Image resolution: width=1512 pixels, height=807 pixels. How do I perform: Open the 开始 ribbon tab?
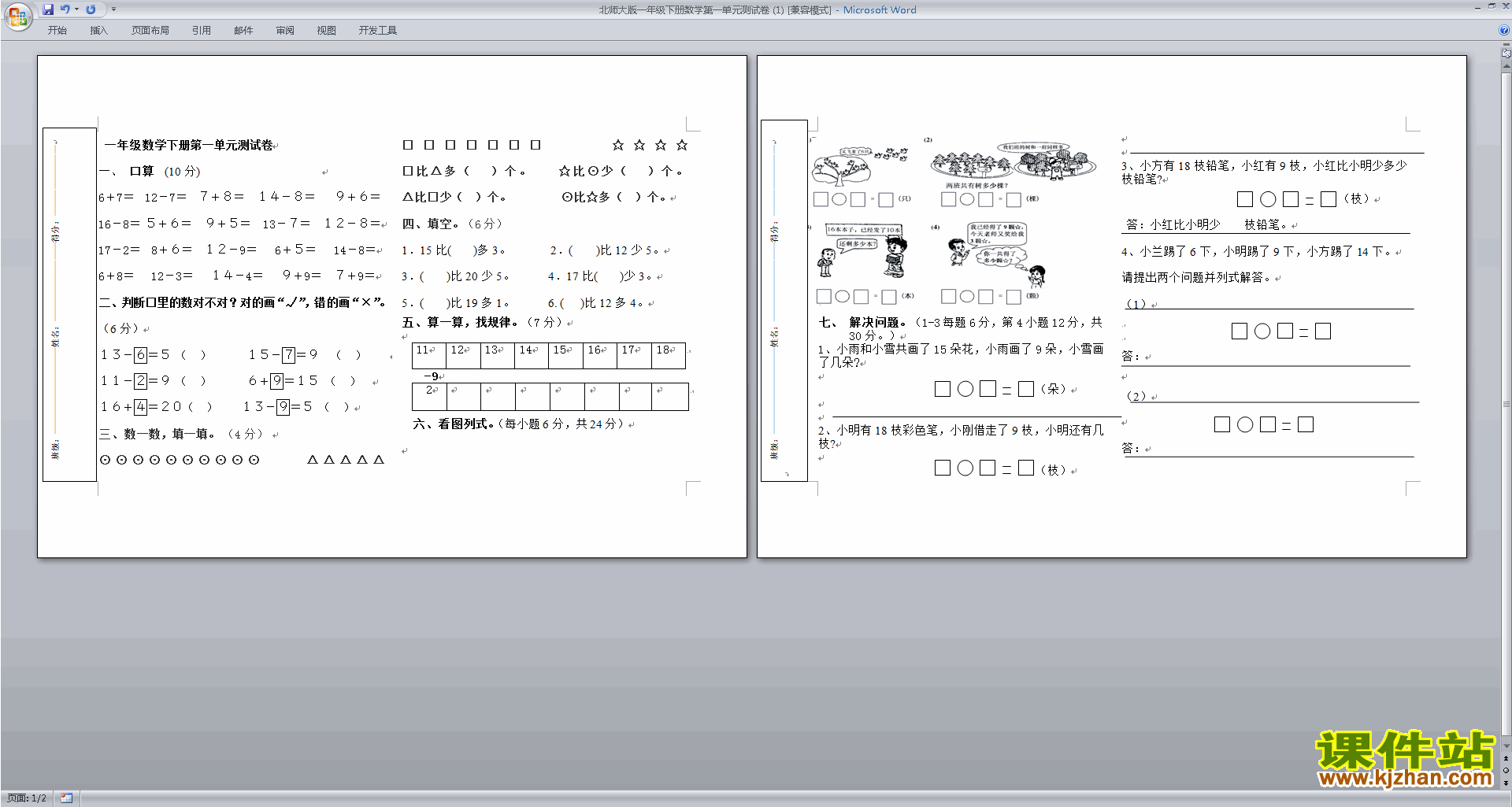point(57,31)
